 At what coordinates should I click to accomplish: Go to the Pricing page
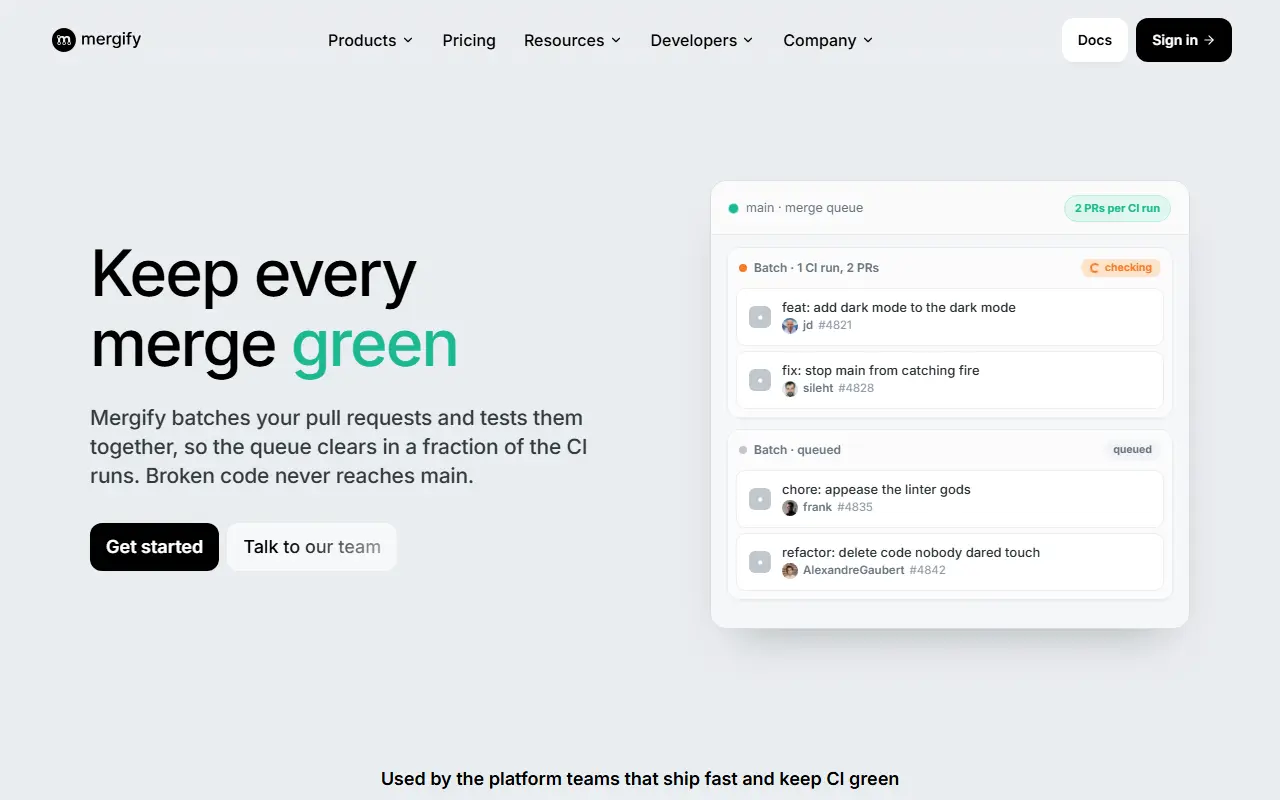click(x=469, y=40)
